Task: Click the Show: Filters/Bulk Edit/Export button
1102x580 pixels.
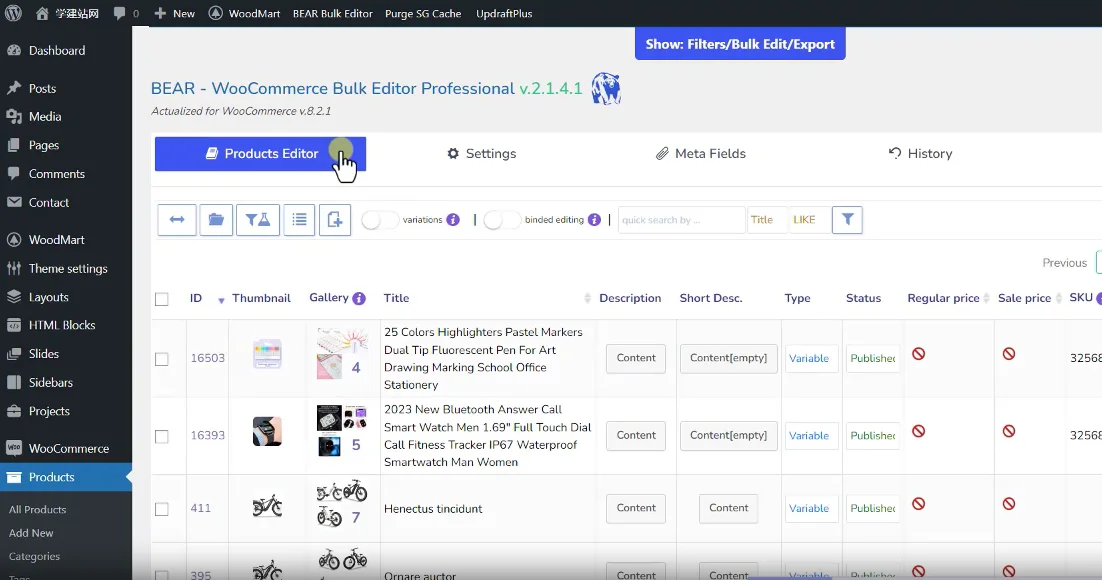Action: click(x=739, y=43)
